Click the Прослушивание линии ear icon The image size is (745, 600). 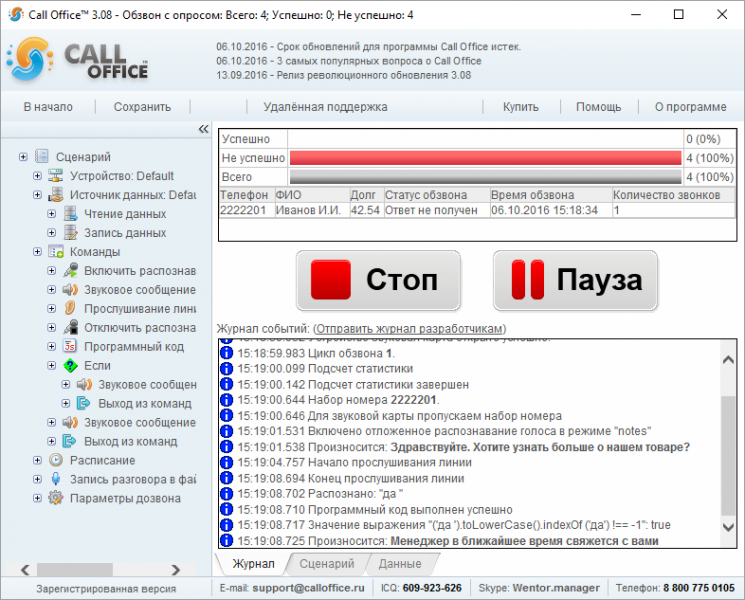[x=70, y=308]
